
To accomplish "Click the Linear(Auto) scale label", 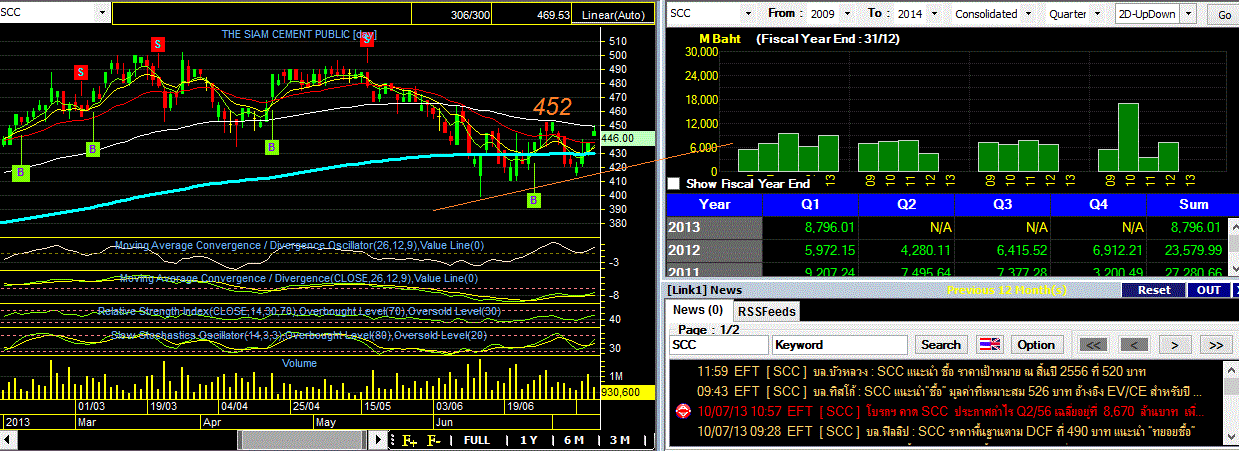I will (x=614, y=15).
